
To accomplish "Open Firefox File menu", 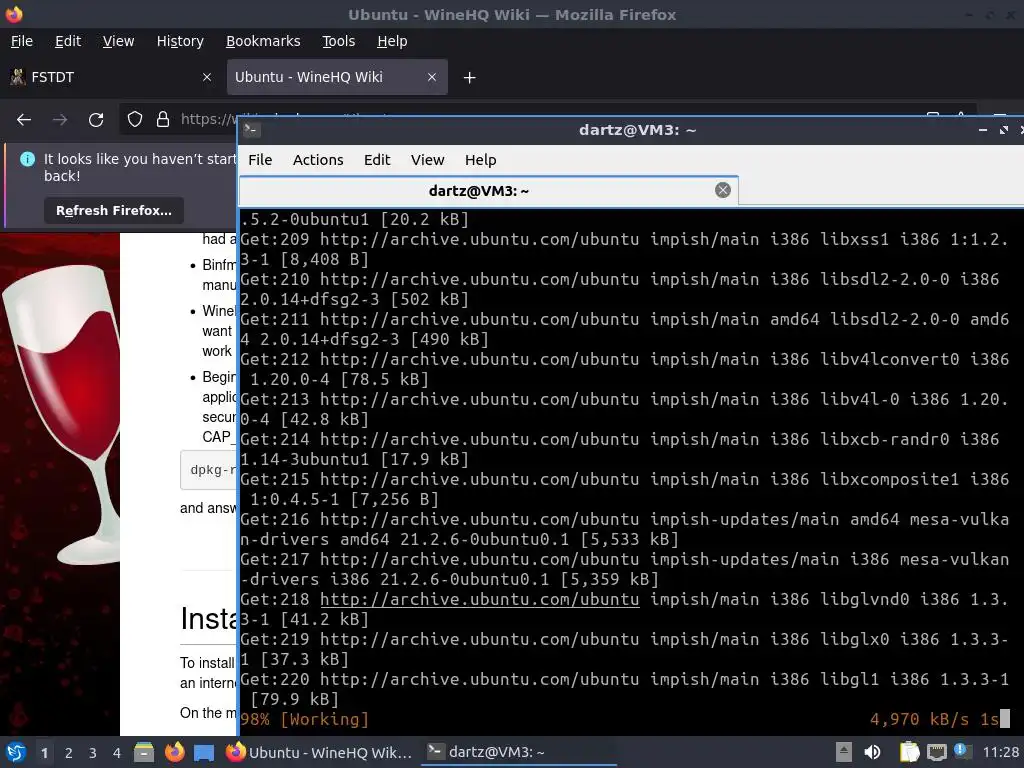I will [x=22, y=41].
